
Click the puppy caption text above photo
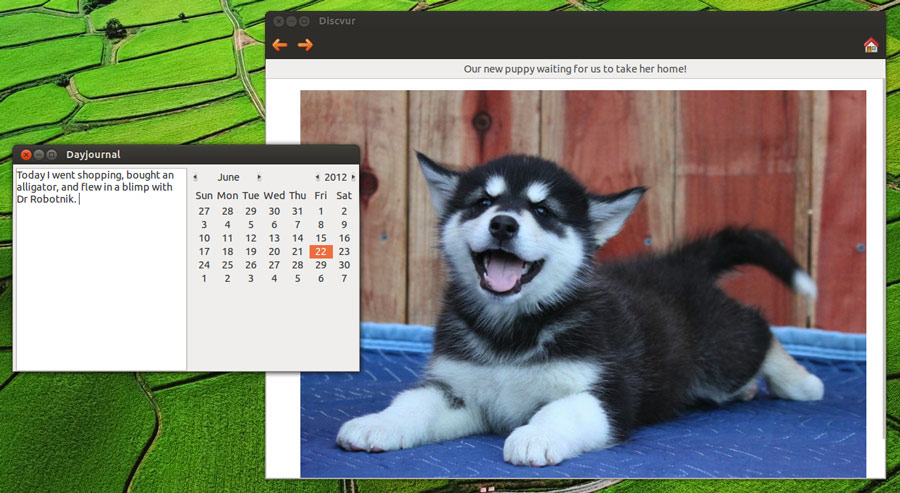click(575, 69)
